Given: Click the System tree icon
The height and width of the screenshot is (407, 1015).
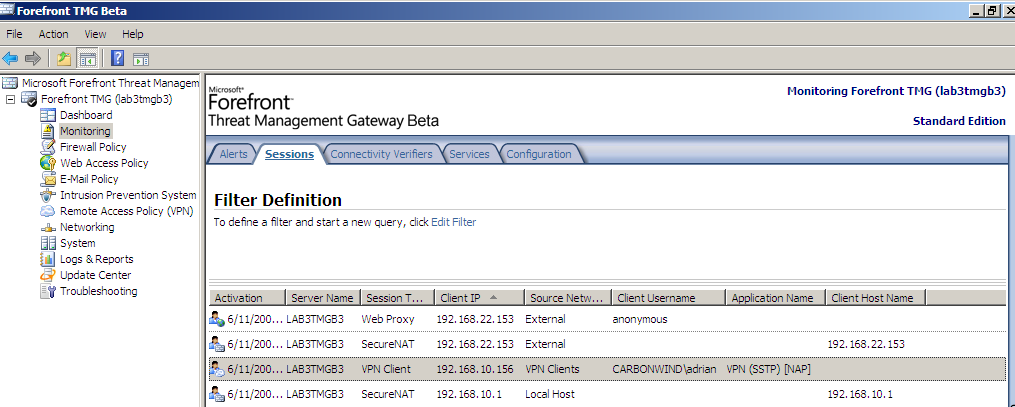Looking at the screenshot, I should click(x=49, y=243).
